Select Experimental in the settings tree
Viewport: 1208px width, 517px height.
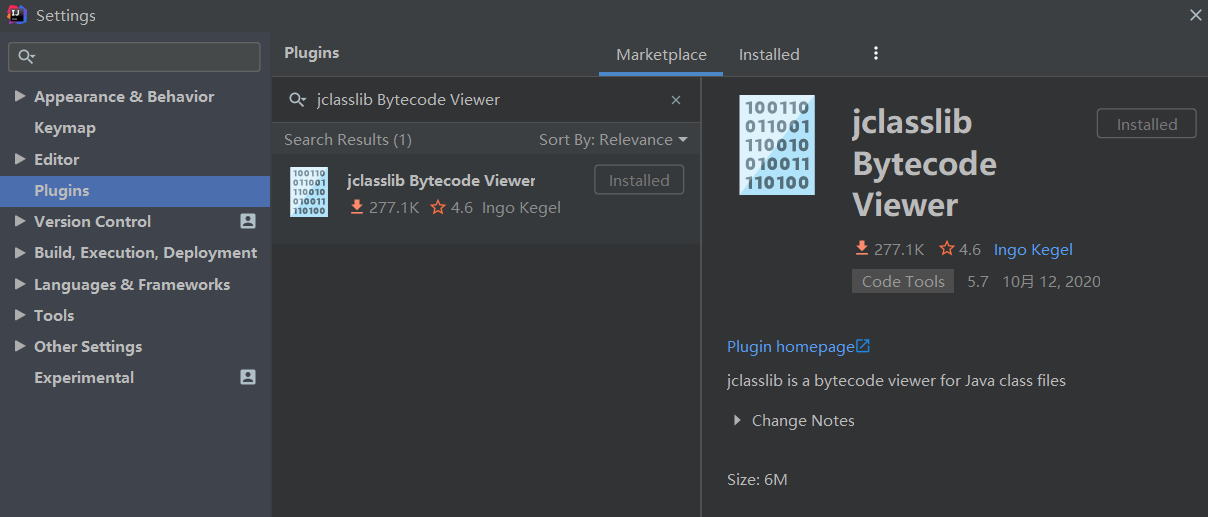point(84,377)
